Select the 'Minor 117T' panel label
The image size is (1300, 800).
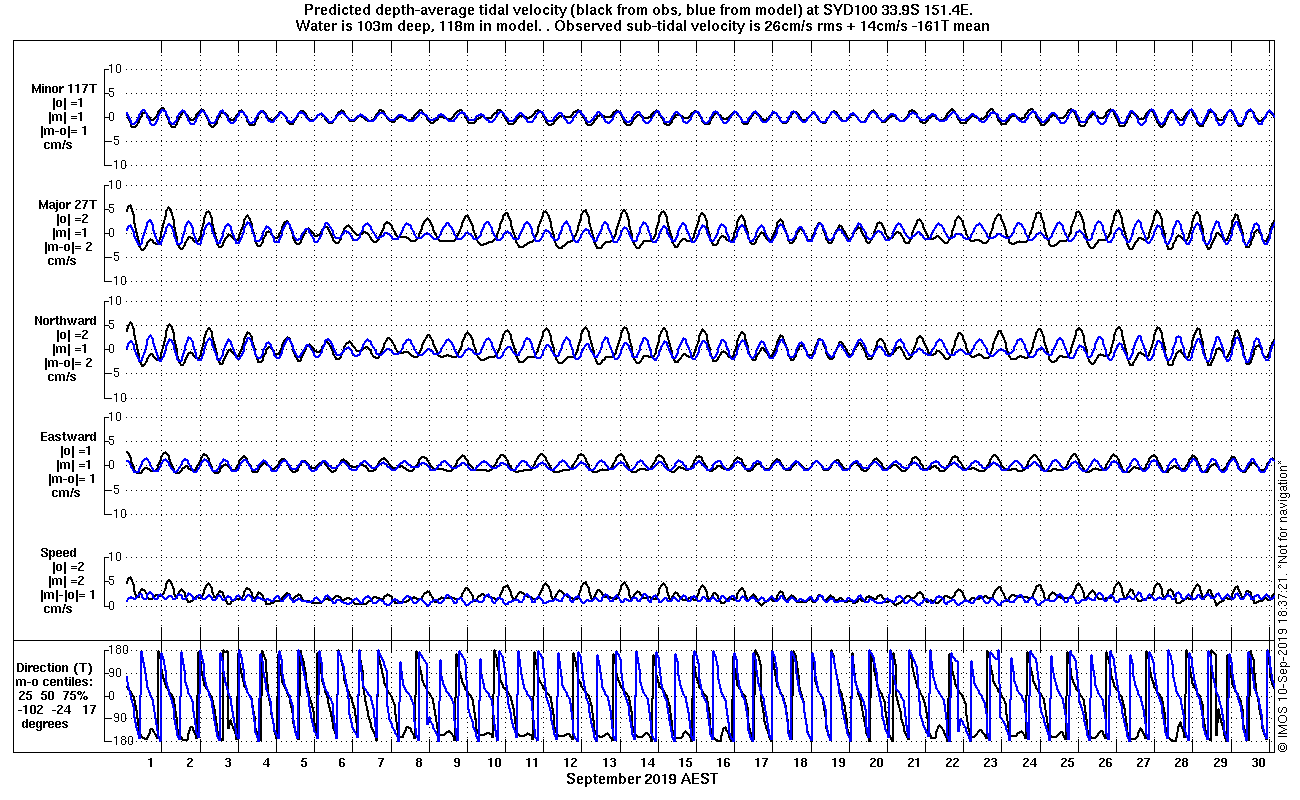[62, 89]
